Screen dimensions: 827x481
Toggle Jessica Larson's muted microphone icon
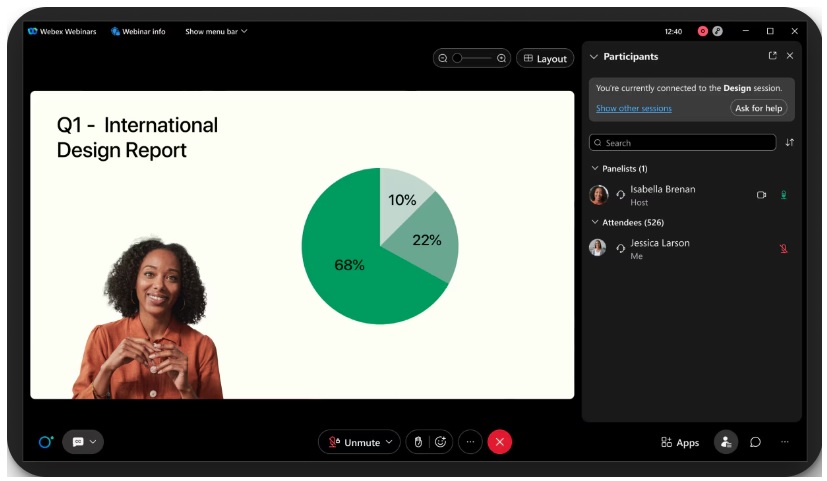(784, 248)
